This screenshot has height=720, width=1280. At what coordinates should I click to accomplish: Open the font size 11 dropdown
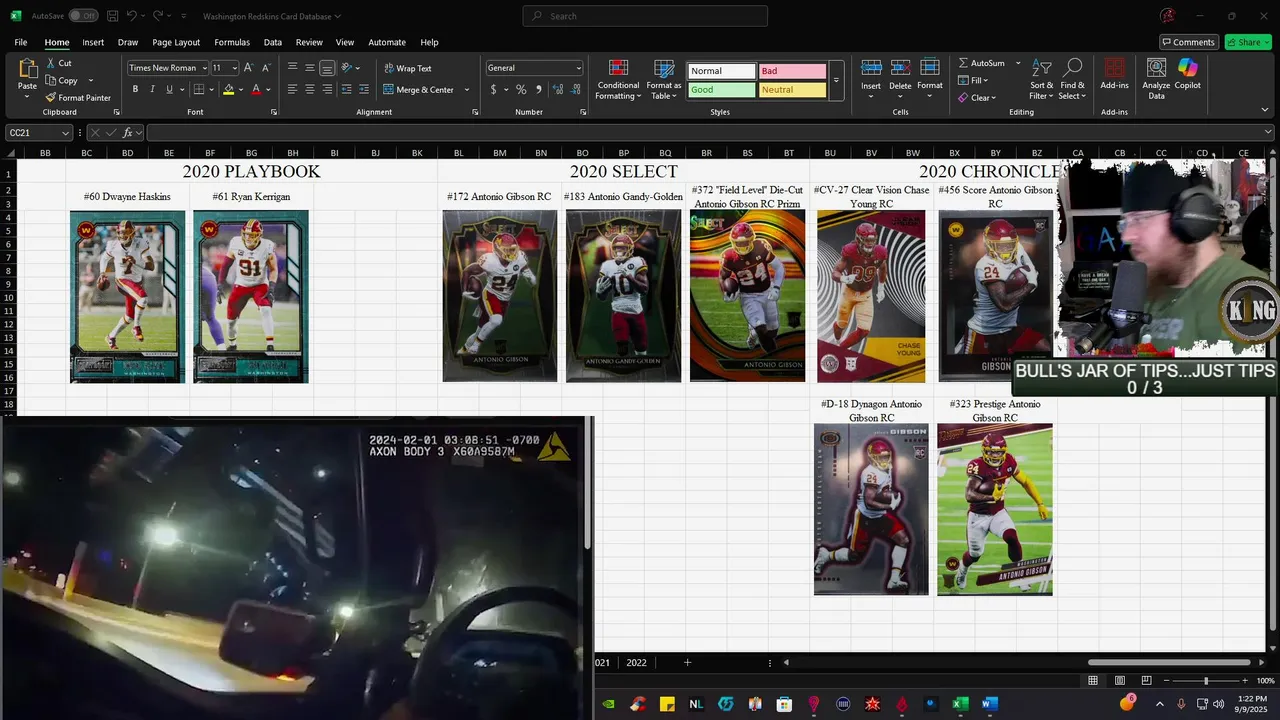pyautogui.click(x=235, y=68)
